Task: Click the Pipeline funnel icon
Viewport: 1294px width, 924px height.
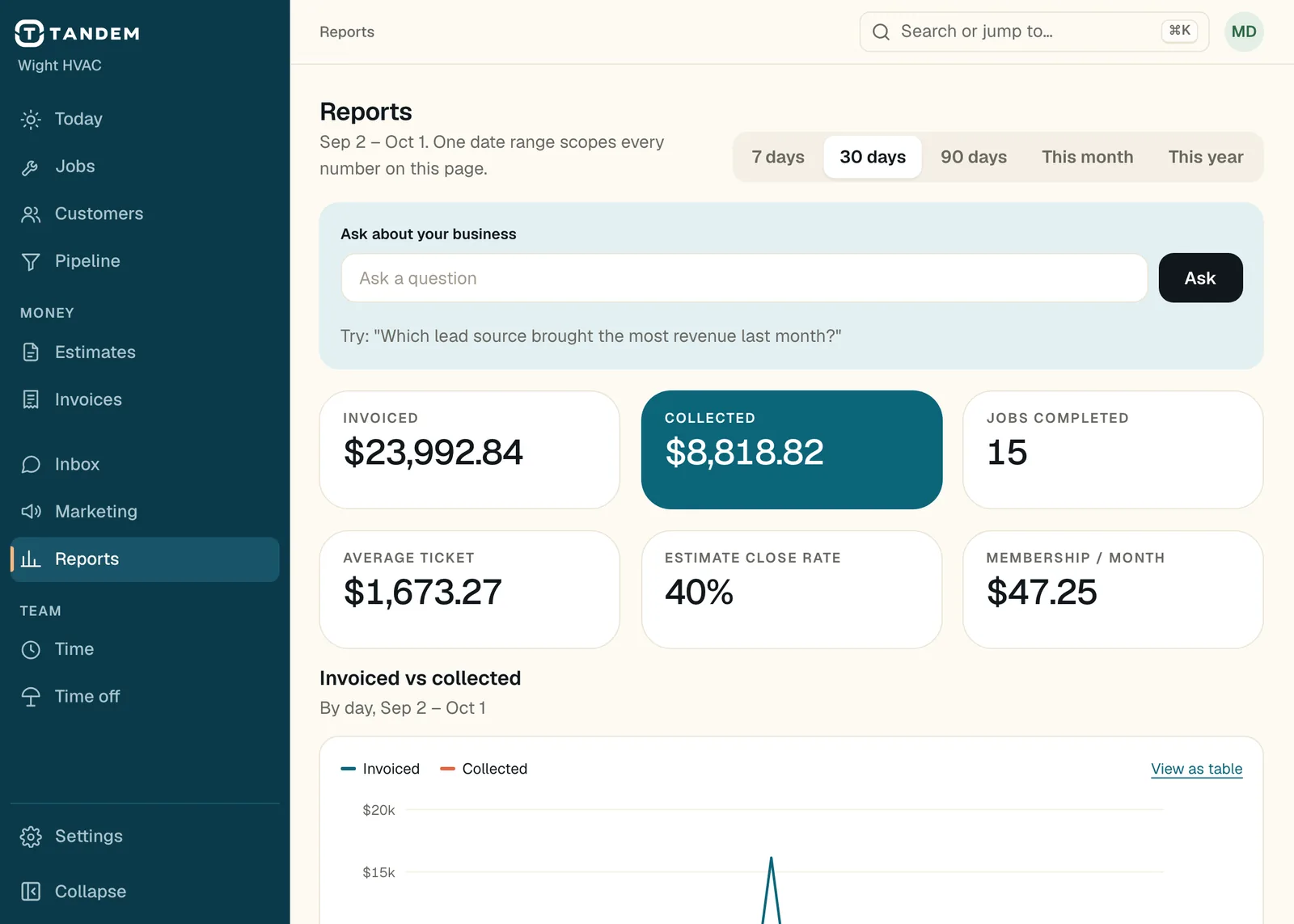Action: coord(31,262)
